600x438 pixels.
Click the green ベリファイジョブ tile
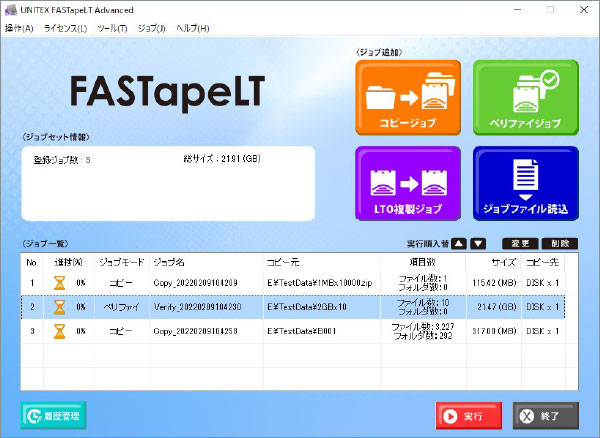[525, 97]
